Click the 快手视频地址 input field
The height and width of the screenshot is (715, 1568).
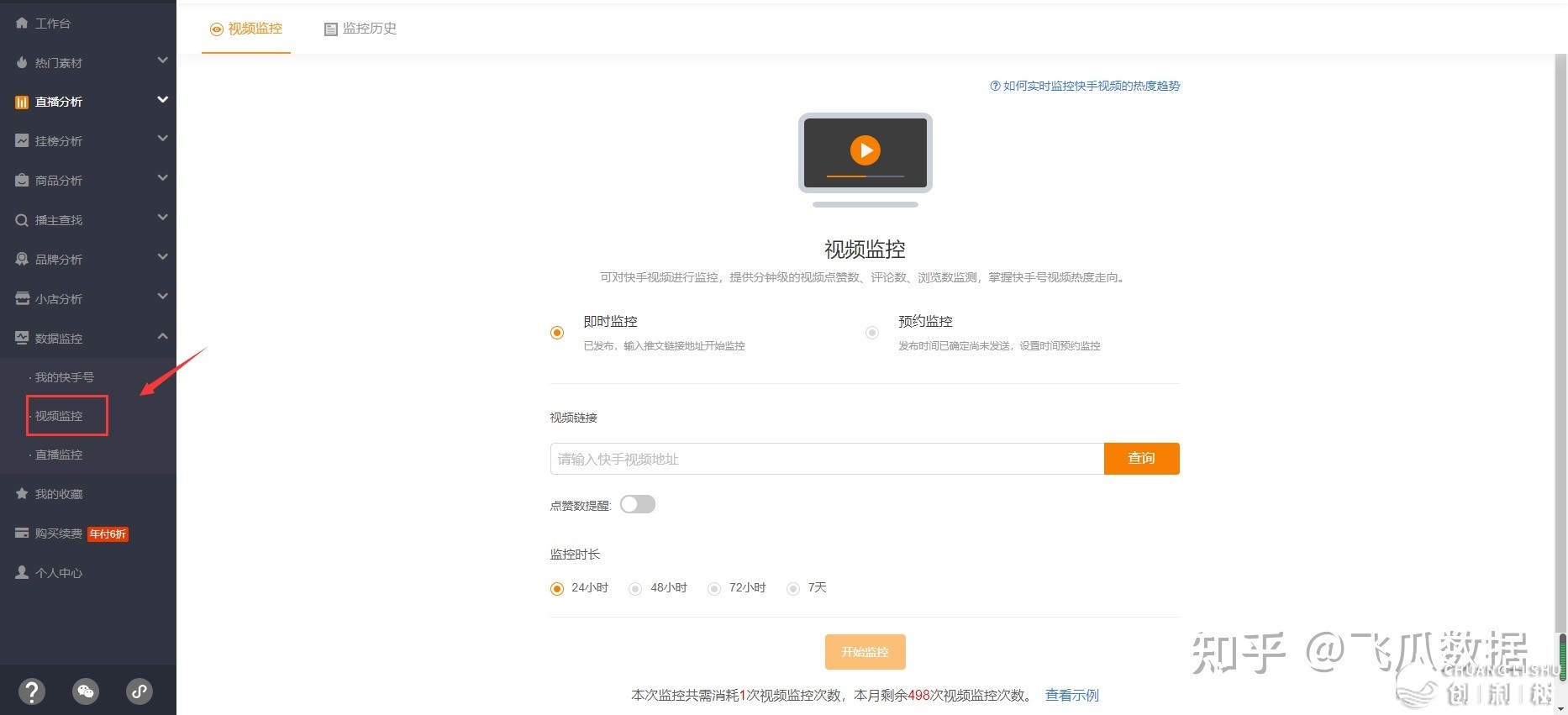[x=827, y=459]
